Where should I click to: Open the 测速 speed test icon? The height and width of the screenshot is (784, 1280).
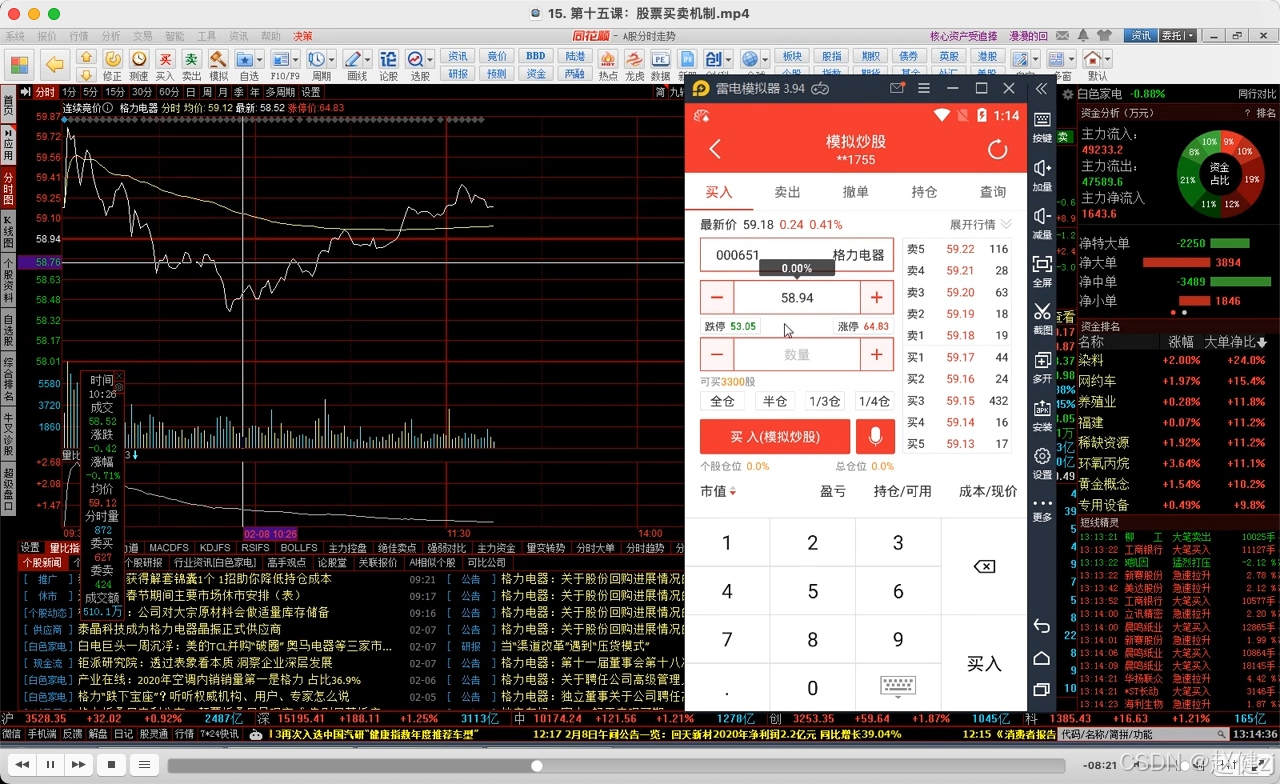pyautogui.click(x=139, y=65)
